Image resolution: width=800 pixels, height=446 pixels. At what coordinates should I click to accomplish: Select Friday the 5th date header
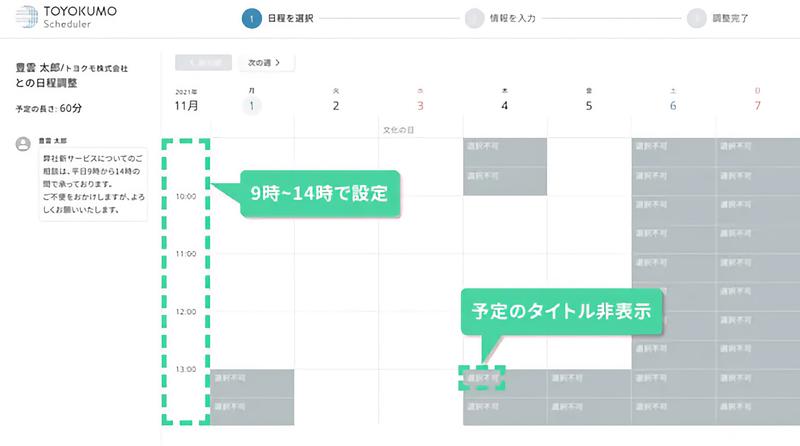(x=589, y=106)
